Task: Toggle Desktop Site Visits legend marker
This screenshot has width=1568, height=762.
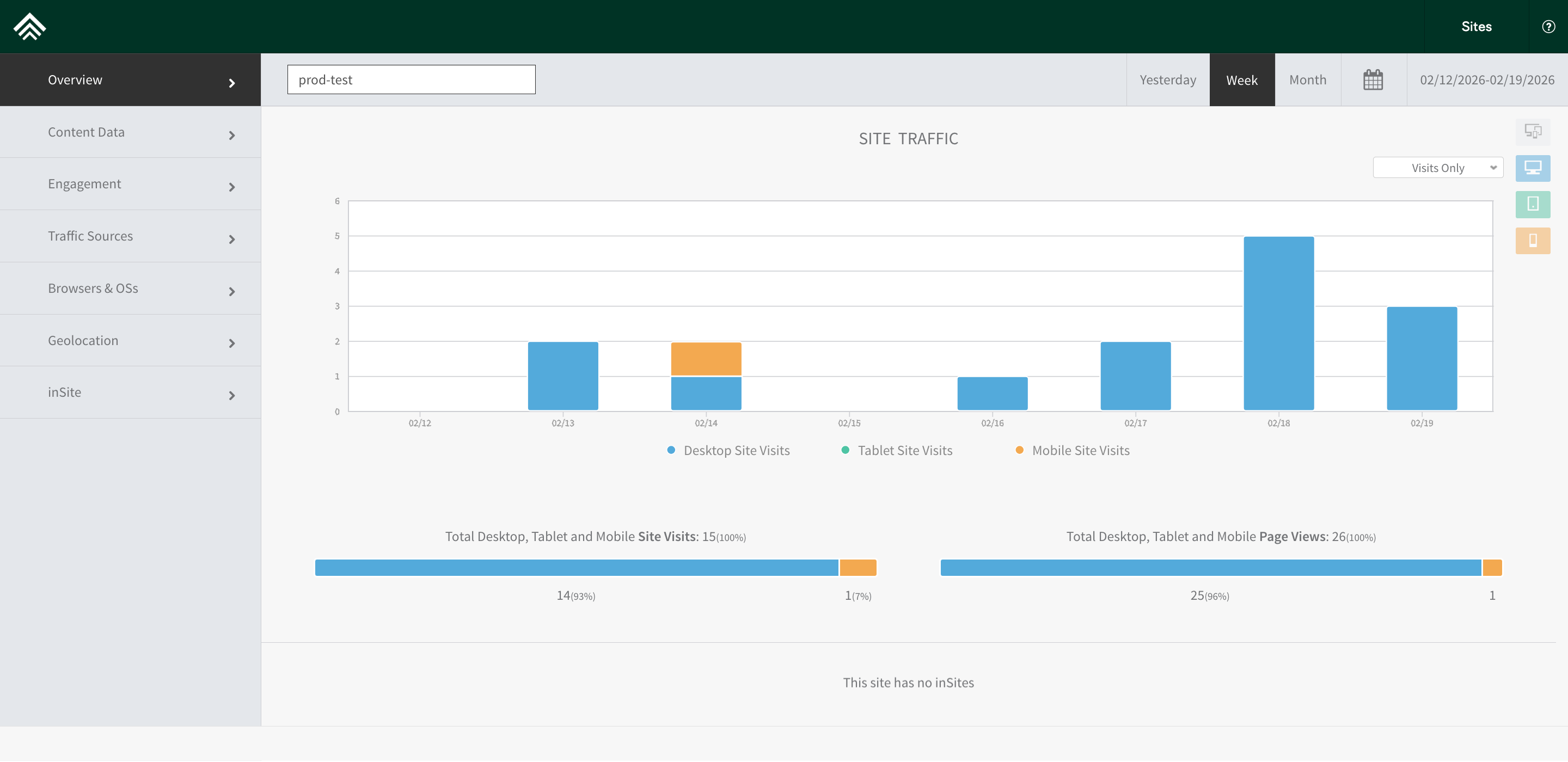Action: [x=671, y=450]
